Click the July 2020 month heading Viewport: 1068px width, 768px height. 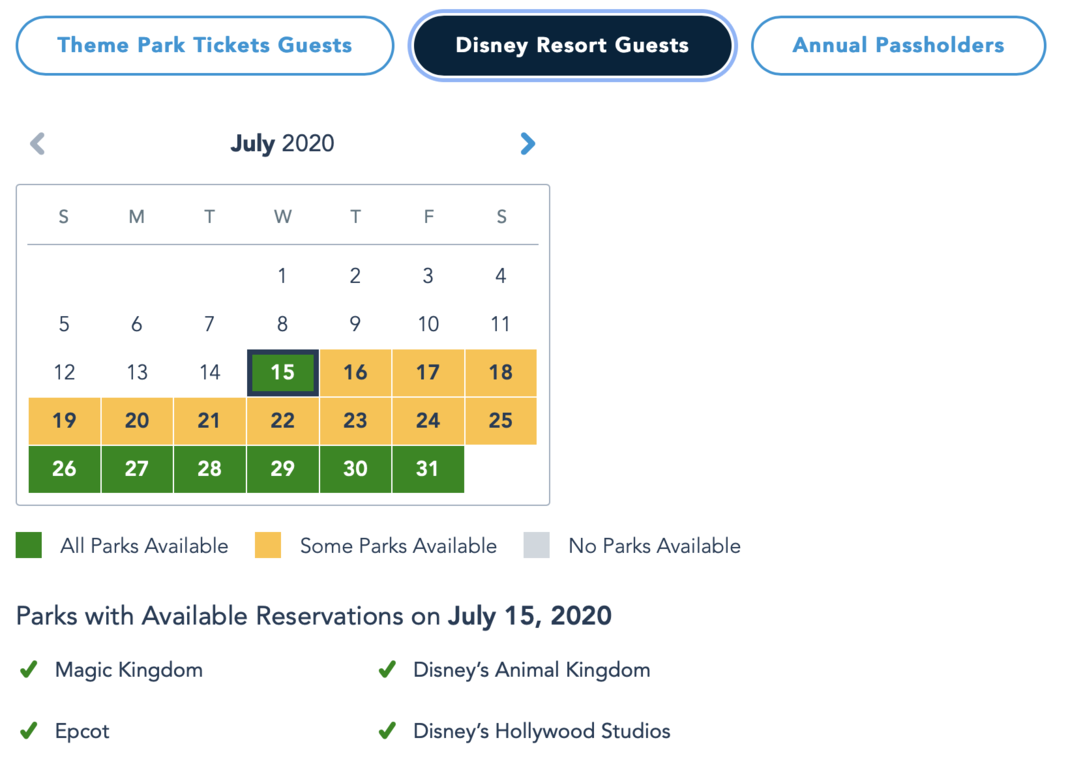click(282, 144)
